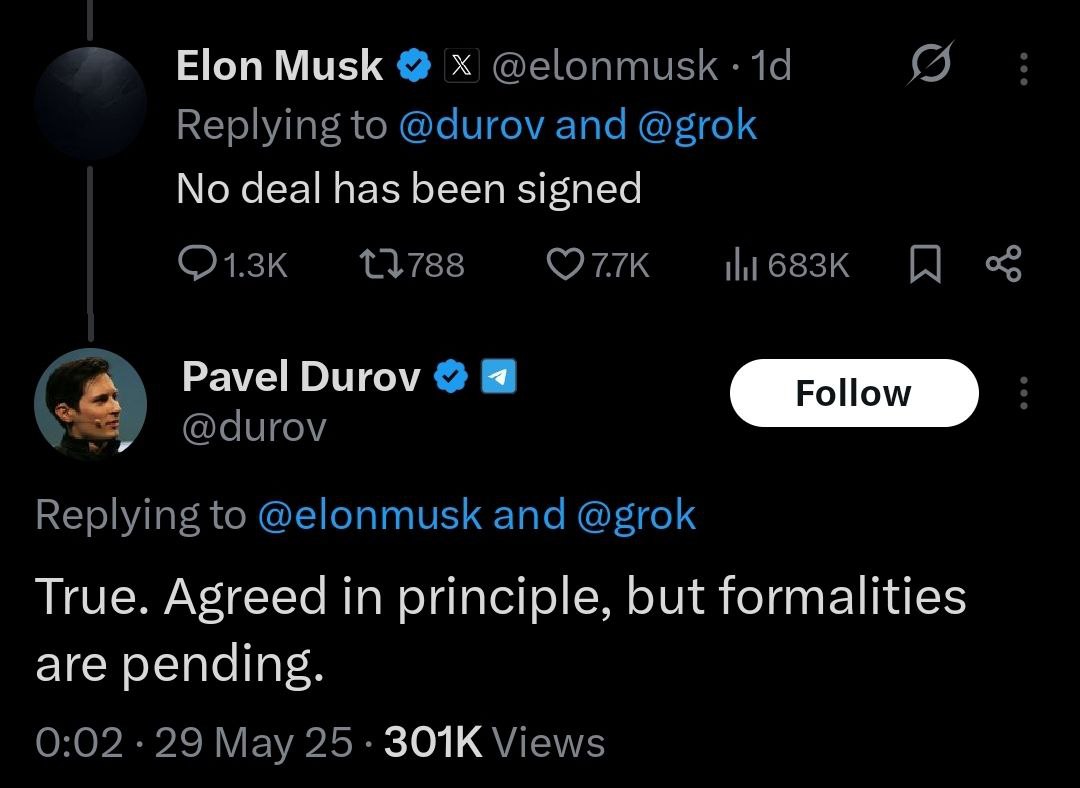Open Elon Musk's dark profile avatar
The width and height of the screenshot is (1080, 788).
(x=90, y=104)
